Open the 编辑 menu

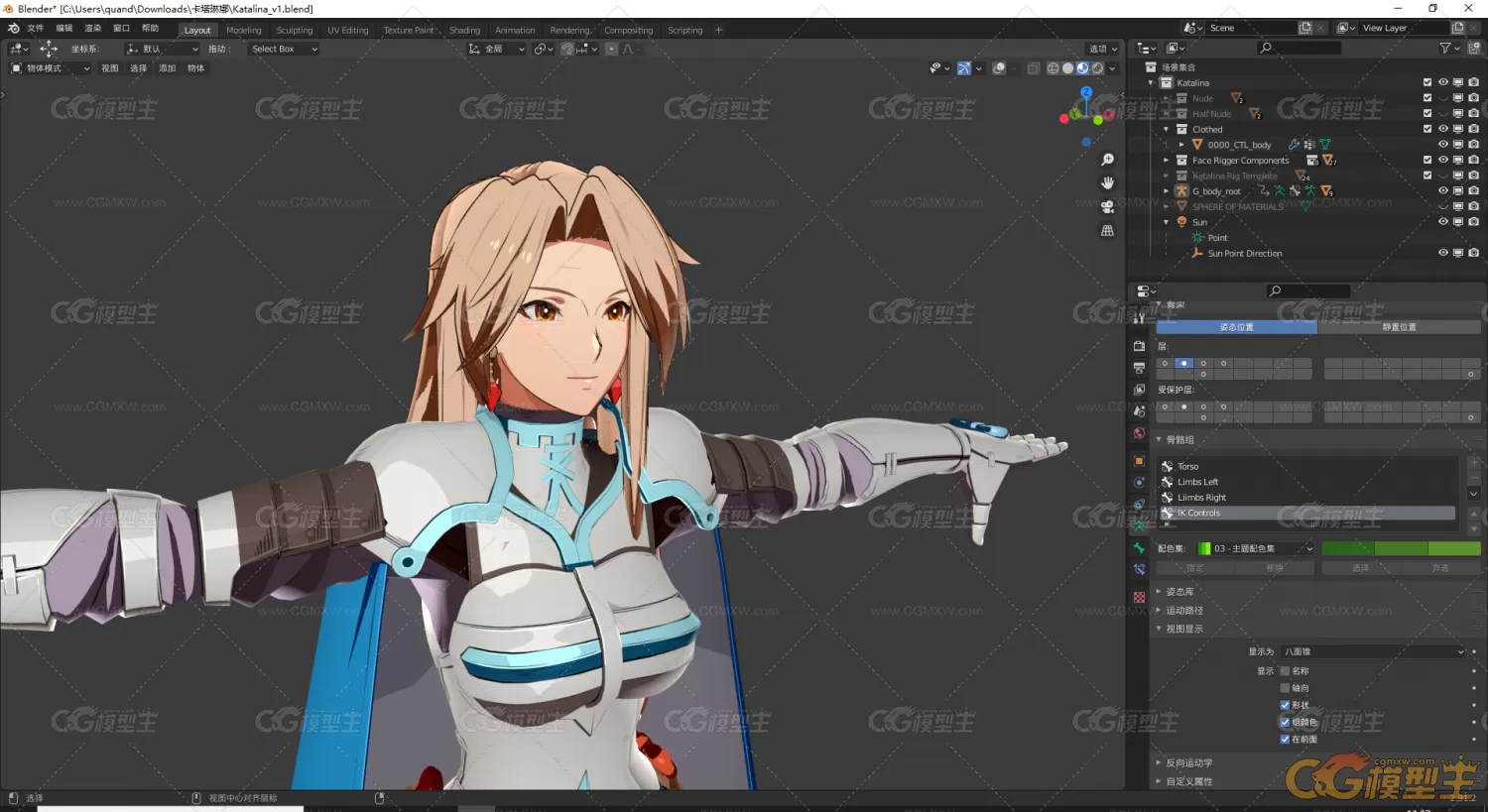point(64,29)
